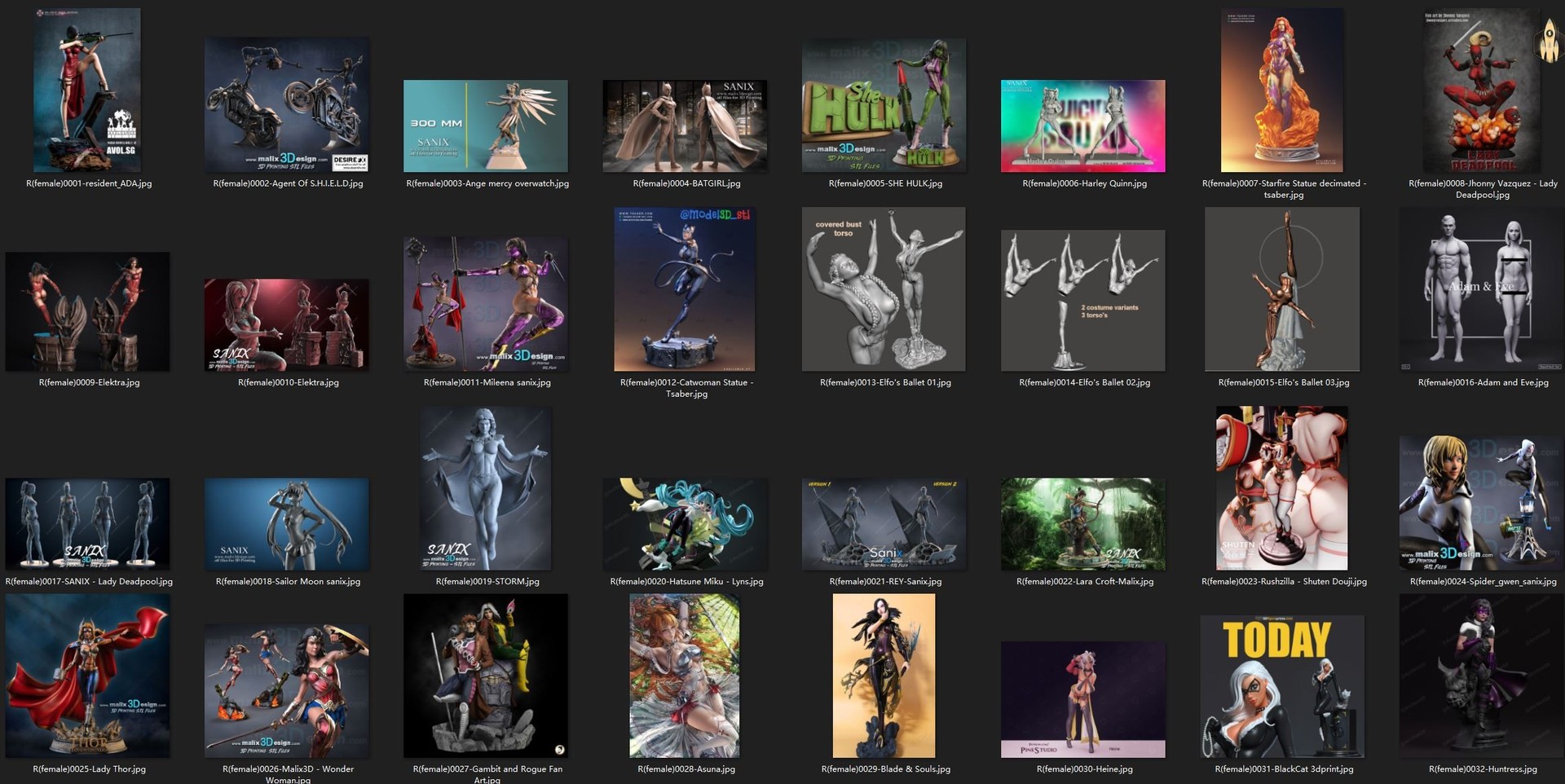This screenshot has width=1565, height=784.
Task: Click filename R(female)0020-Hatsune Miku - Lyns.jpg
Action: coord(686,581)
